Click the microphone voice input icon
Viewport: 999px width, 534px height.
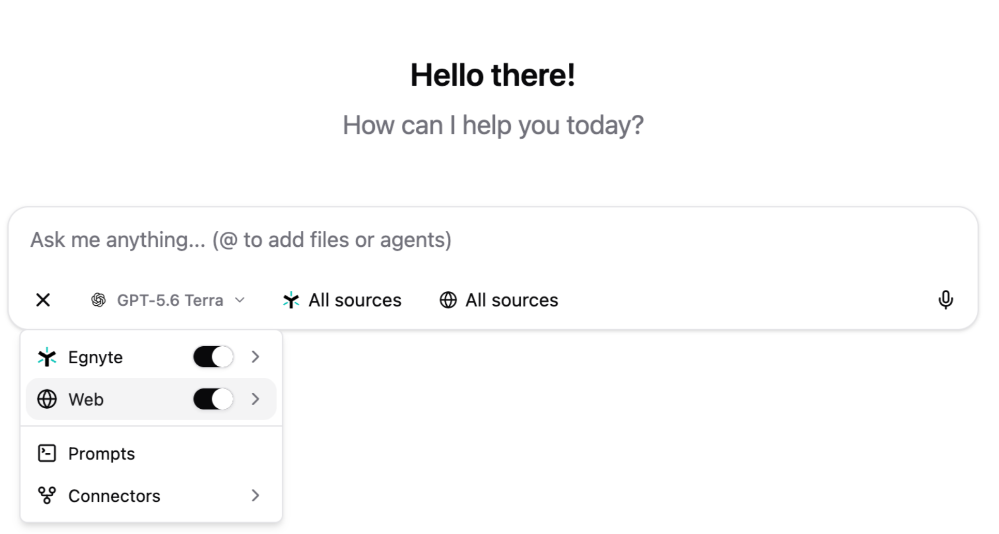945,299
